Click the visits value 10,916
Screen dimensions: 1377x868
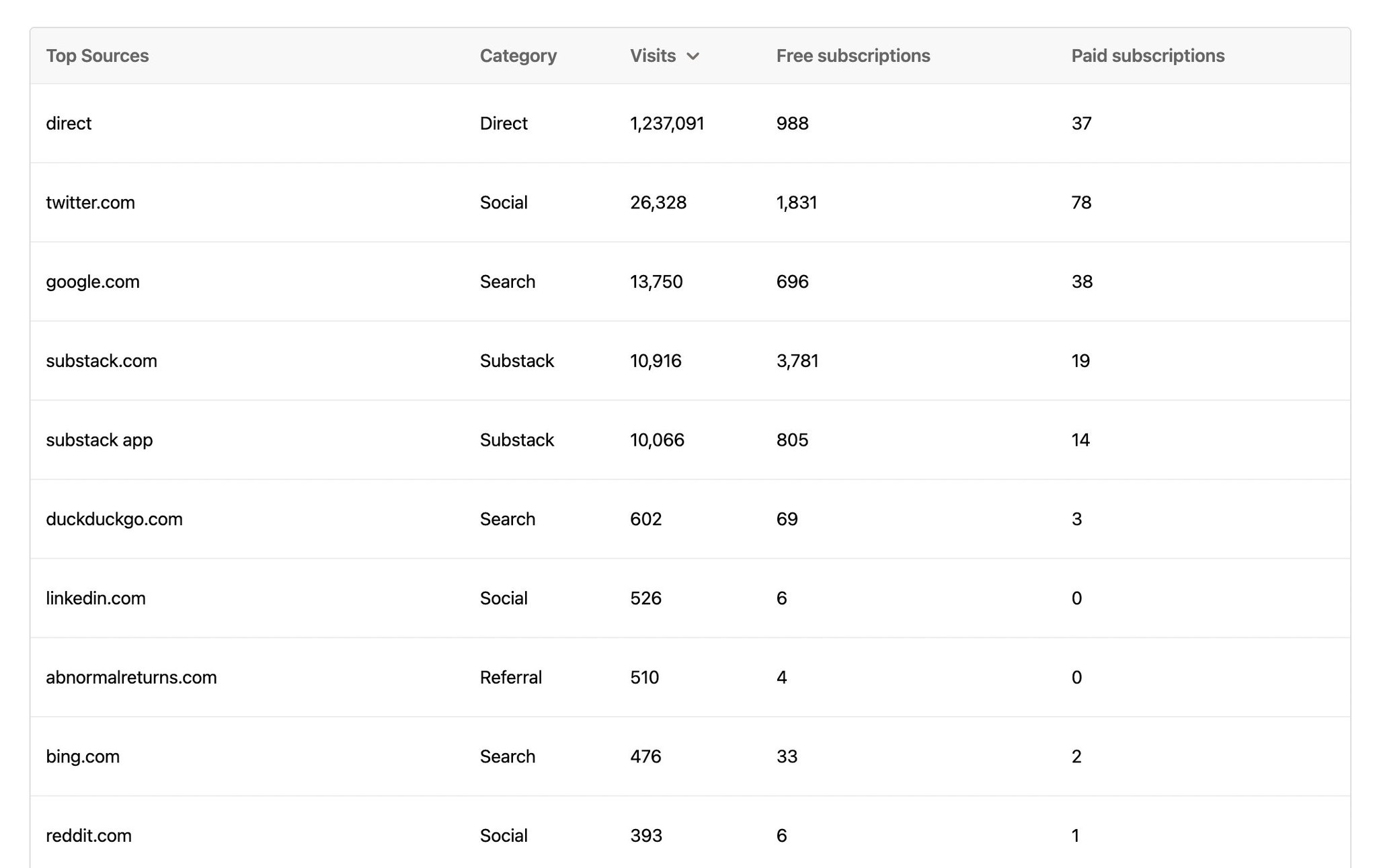point(656,362)
